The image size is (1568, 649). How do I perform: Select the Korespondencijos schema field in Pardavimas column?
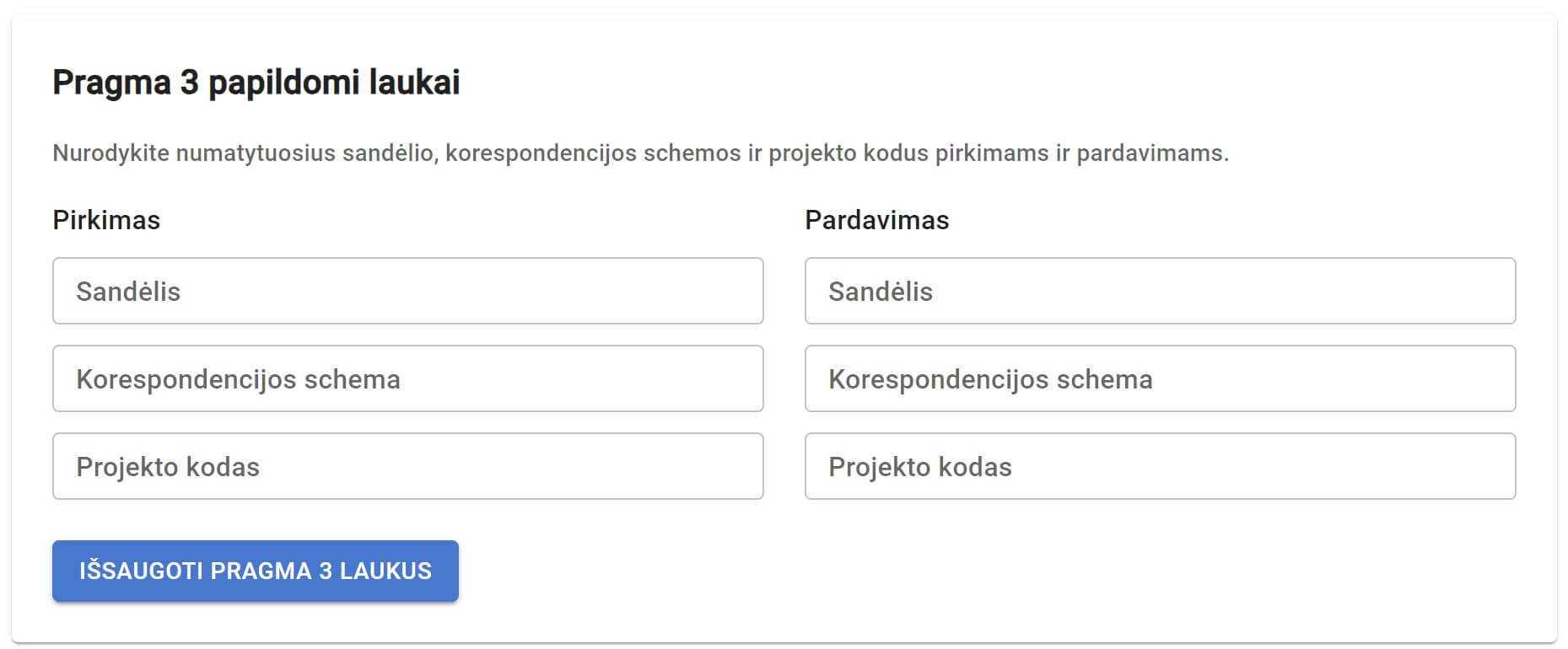coord(1160,378)
